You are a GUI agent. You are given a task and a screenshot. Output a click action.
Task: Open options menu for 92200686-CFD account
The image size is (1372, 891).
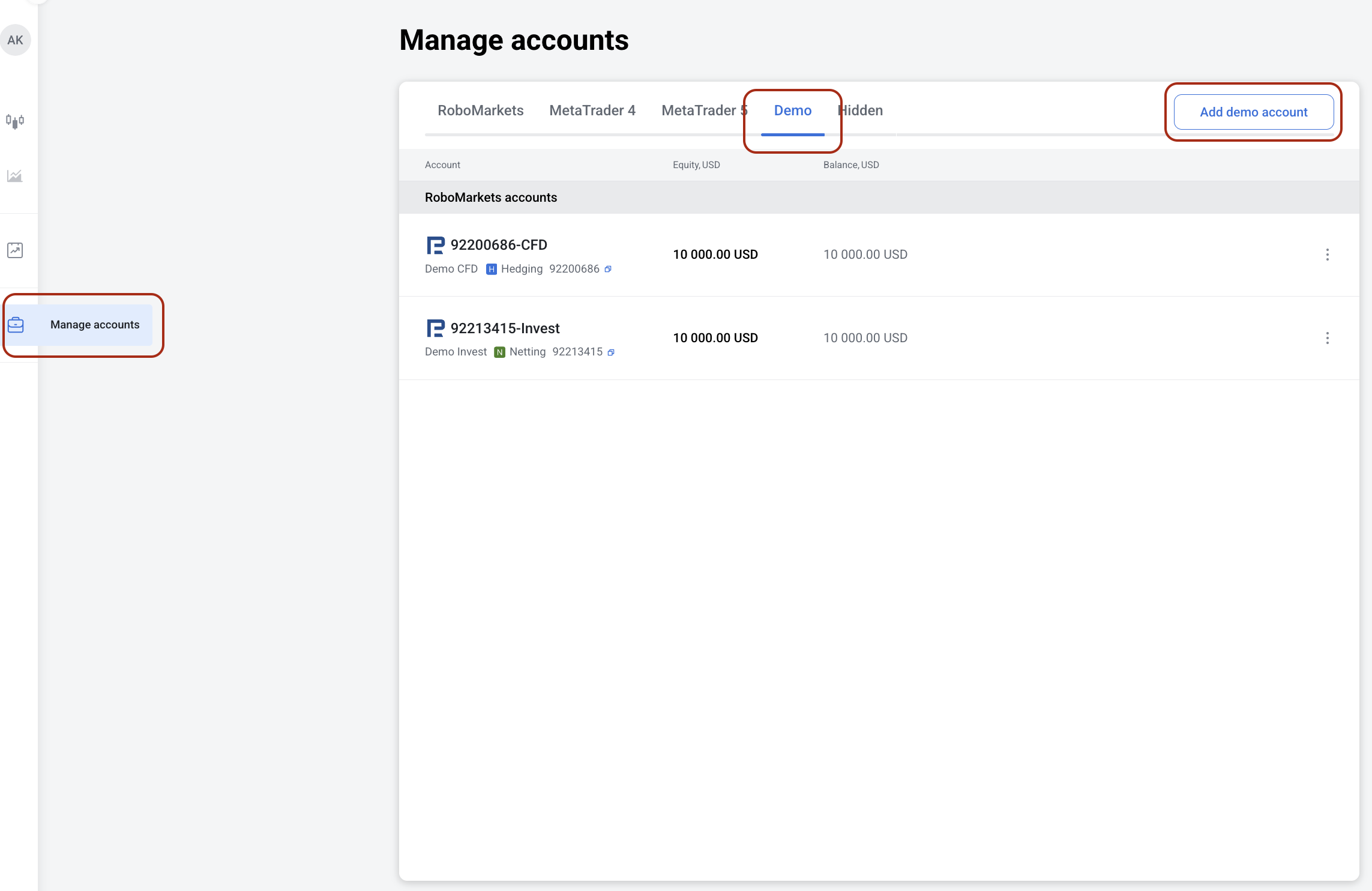1327,255
